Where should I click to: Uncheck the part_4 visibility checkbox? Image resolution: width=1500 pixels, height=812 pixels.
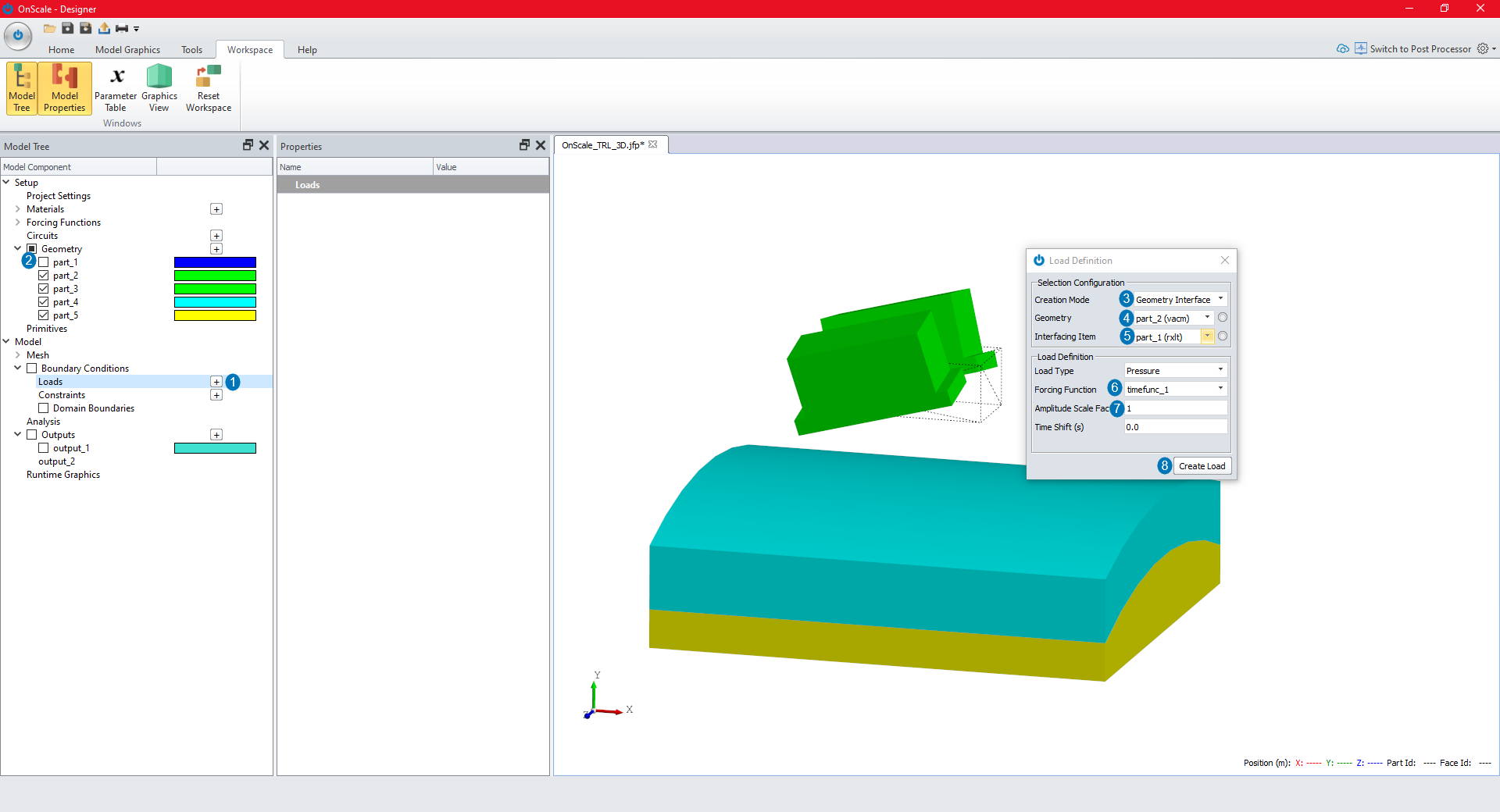coord(44,302)
